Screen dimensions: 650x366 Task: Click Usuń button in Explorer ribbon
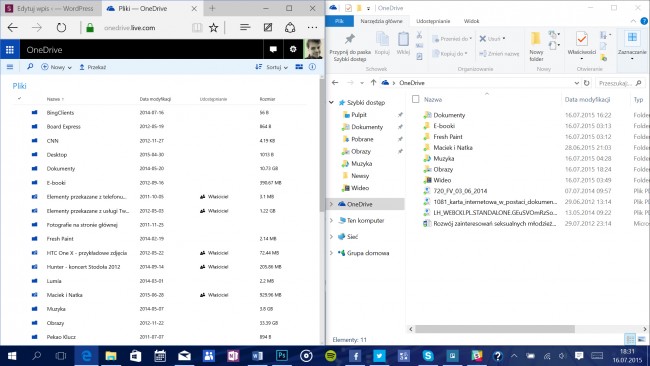pos(492,39)
